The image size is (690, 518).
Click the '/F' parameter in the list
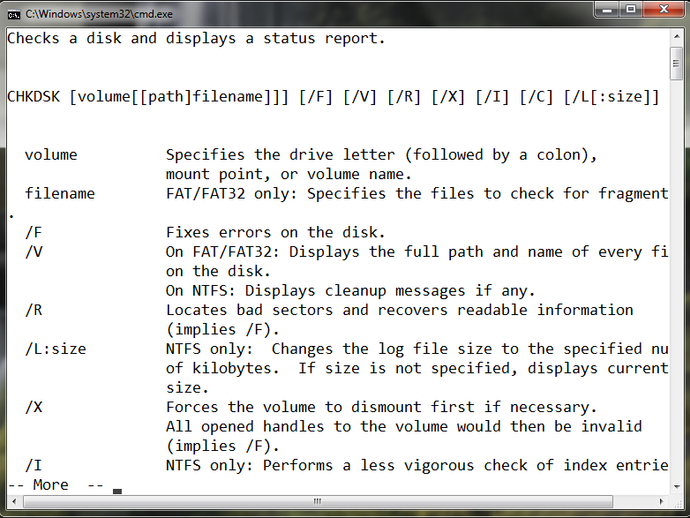[33, 232]
